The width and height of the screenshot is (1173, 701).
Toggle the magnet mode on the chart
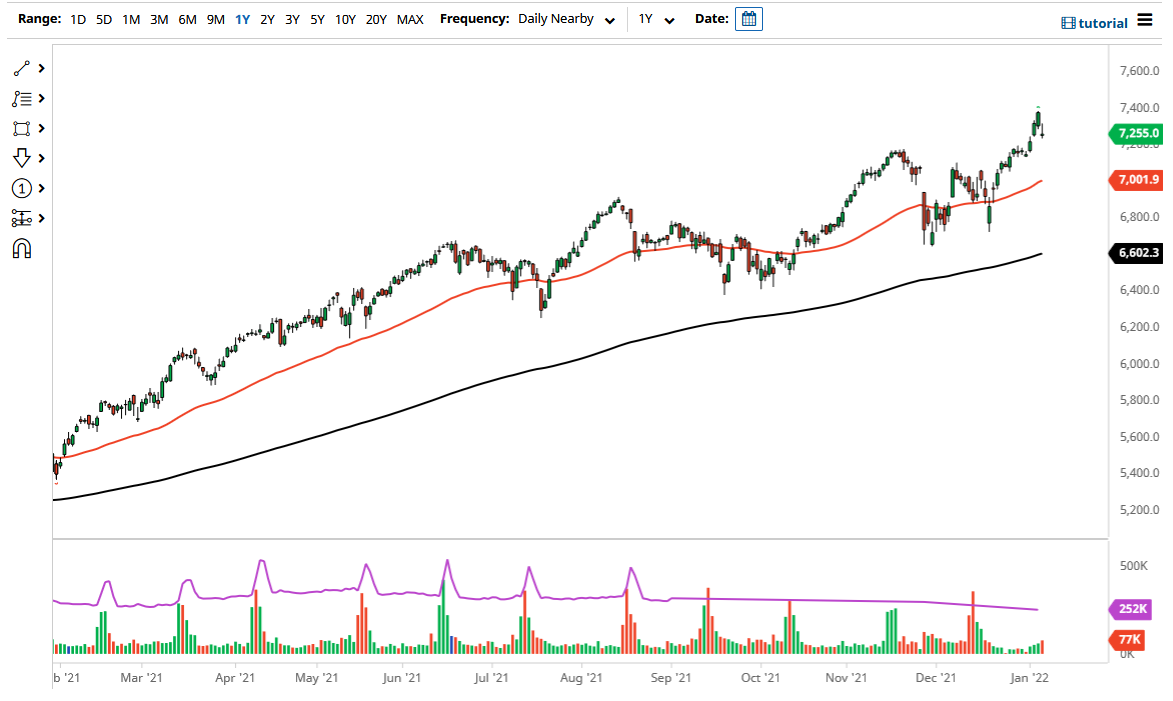pos(22,248)
